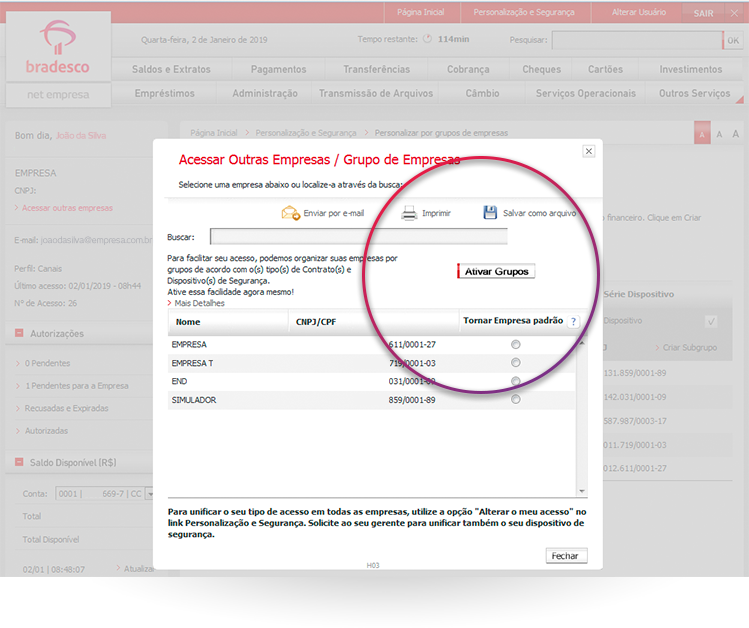This screenshot has height=628, width=749.
Task: Open the Administração menu
Action: (265, 93)
